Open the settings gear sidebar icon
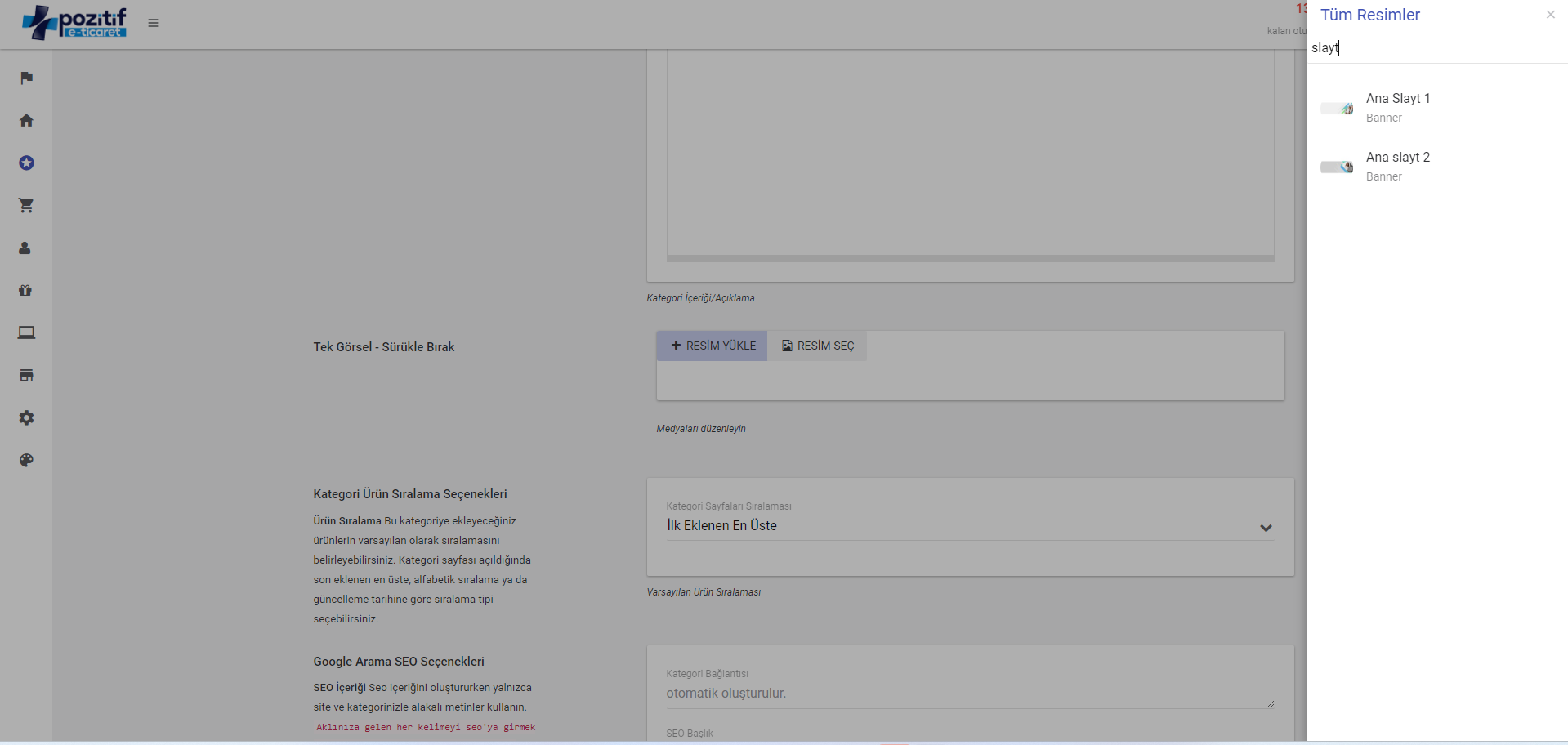Screen dimensions: 1568x745 pos(26,417)
